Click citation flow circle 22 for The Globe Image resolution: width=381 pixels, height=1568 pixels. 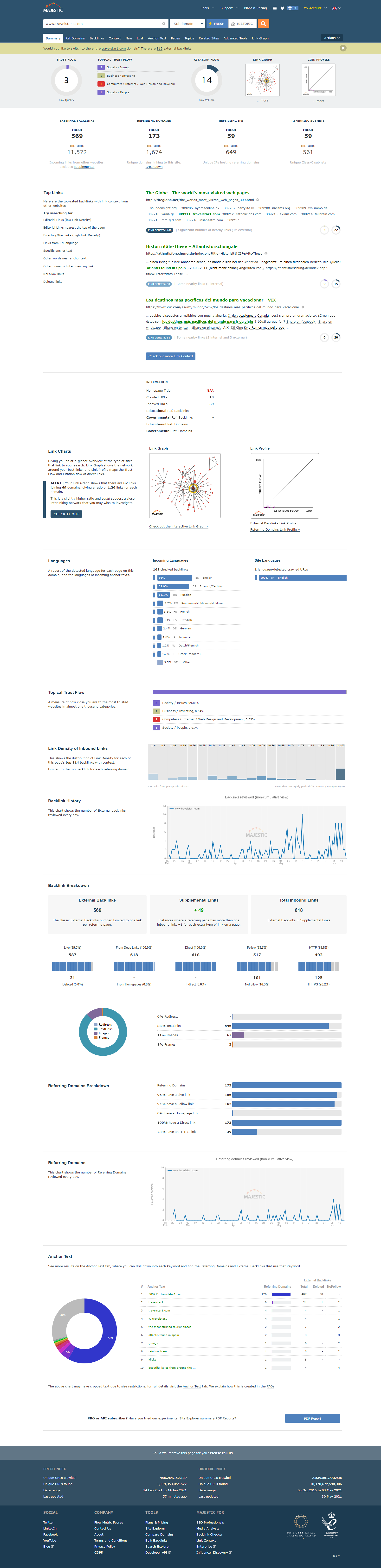coord(336,230)
